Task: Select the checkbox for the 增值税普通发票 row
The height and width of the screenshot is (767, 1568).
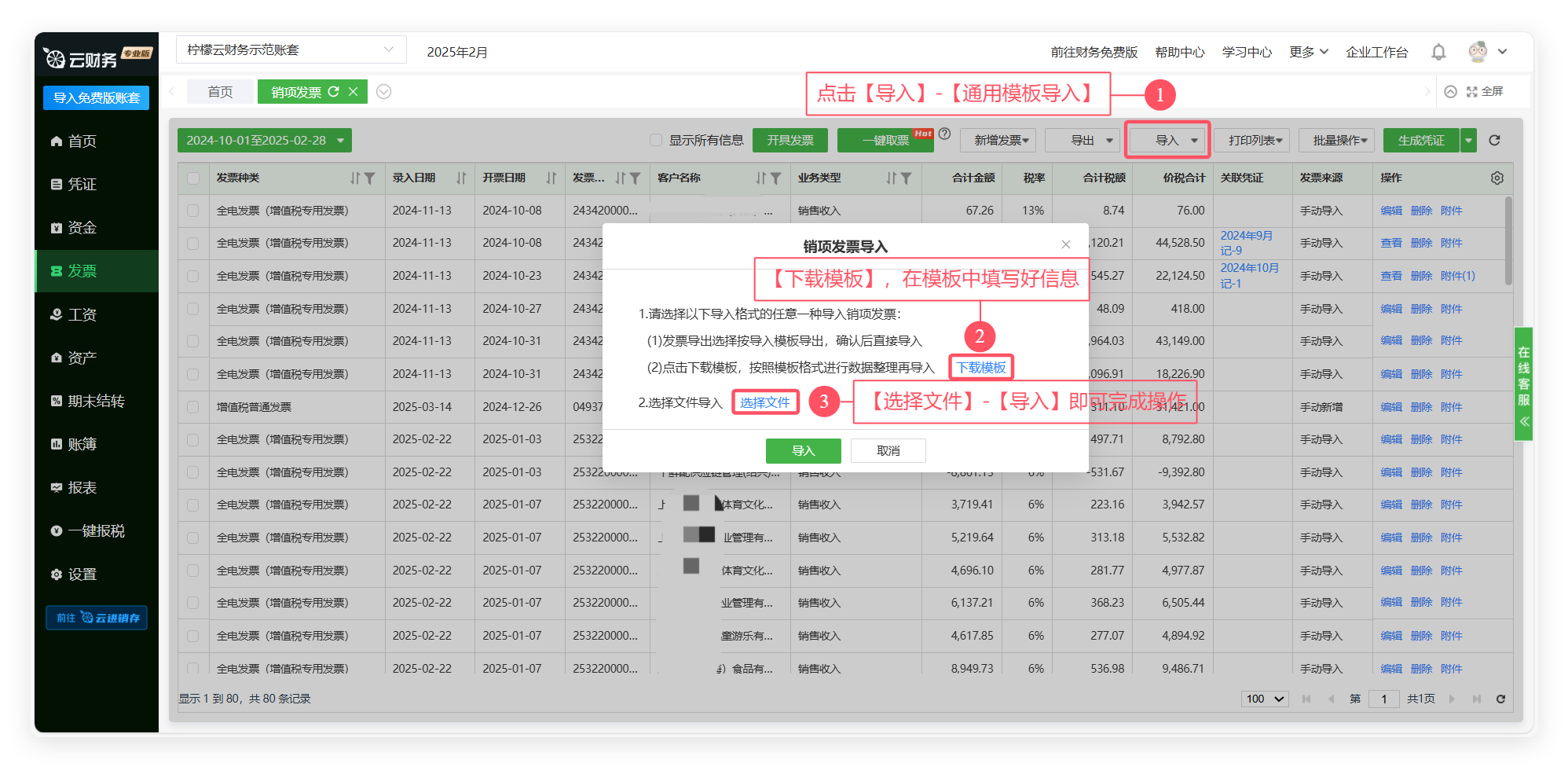Action: click(193, 407)
